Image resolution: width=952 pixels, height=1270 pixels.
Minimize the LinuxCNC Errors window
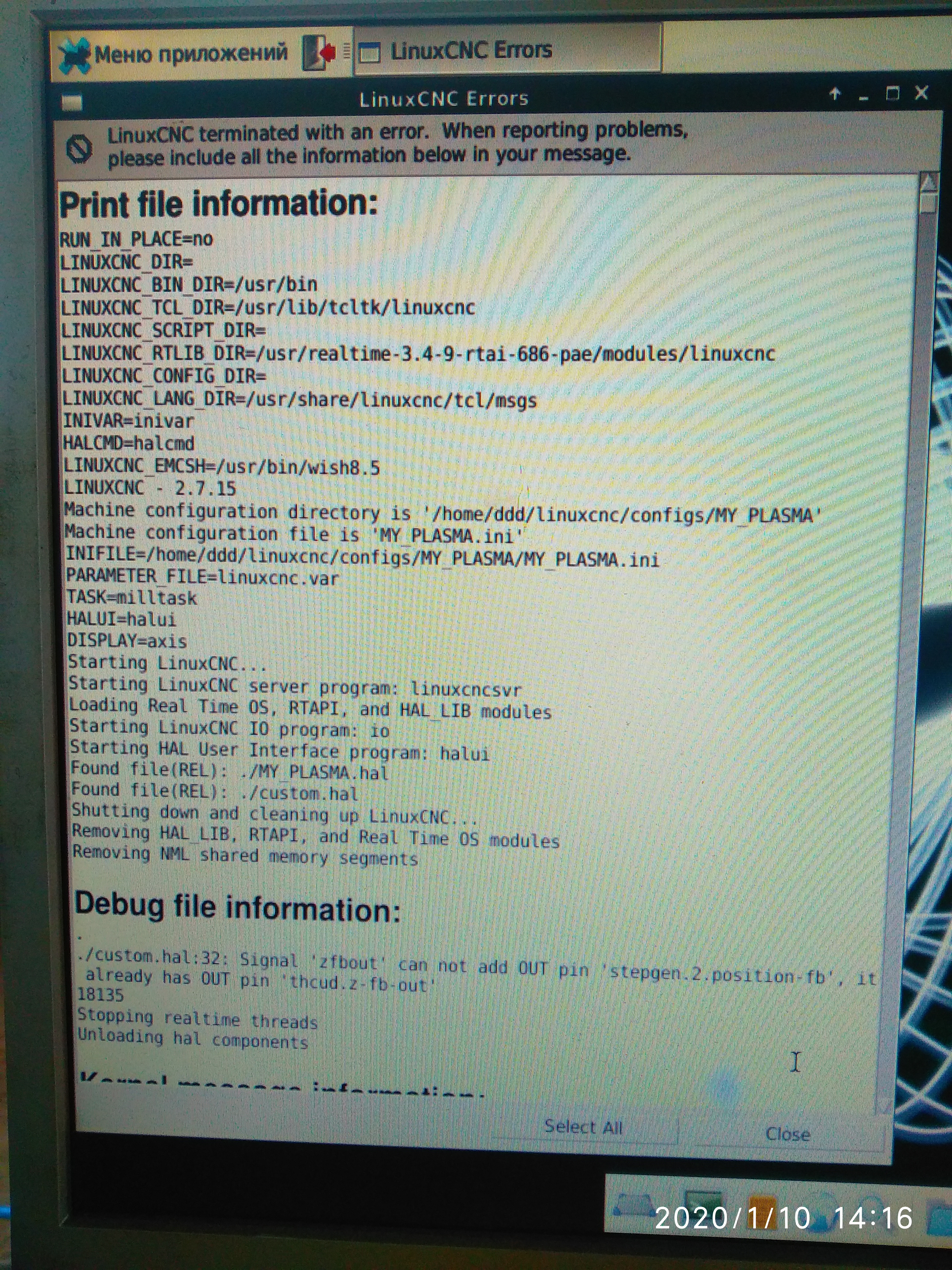864,97
